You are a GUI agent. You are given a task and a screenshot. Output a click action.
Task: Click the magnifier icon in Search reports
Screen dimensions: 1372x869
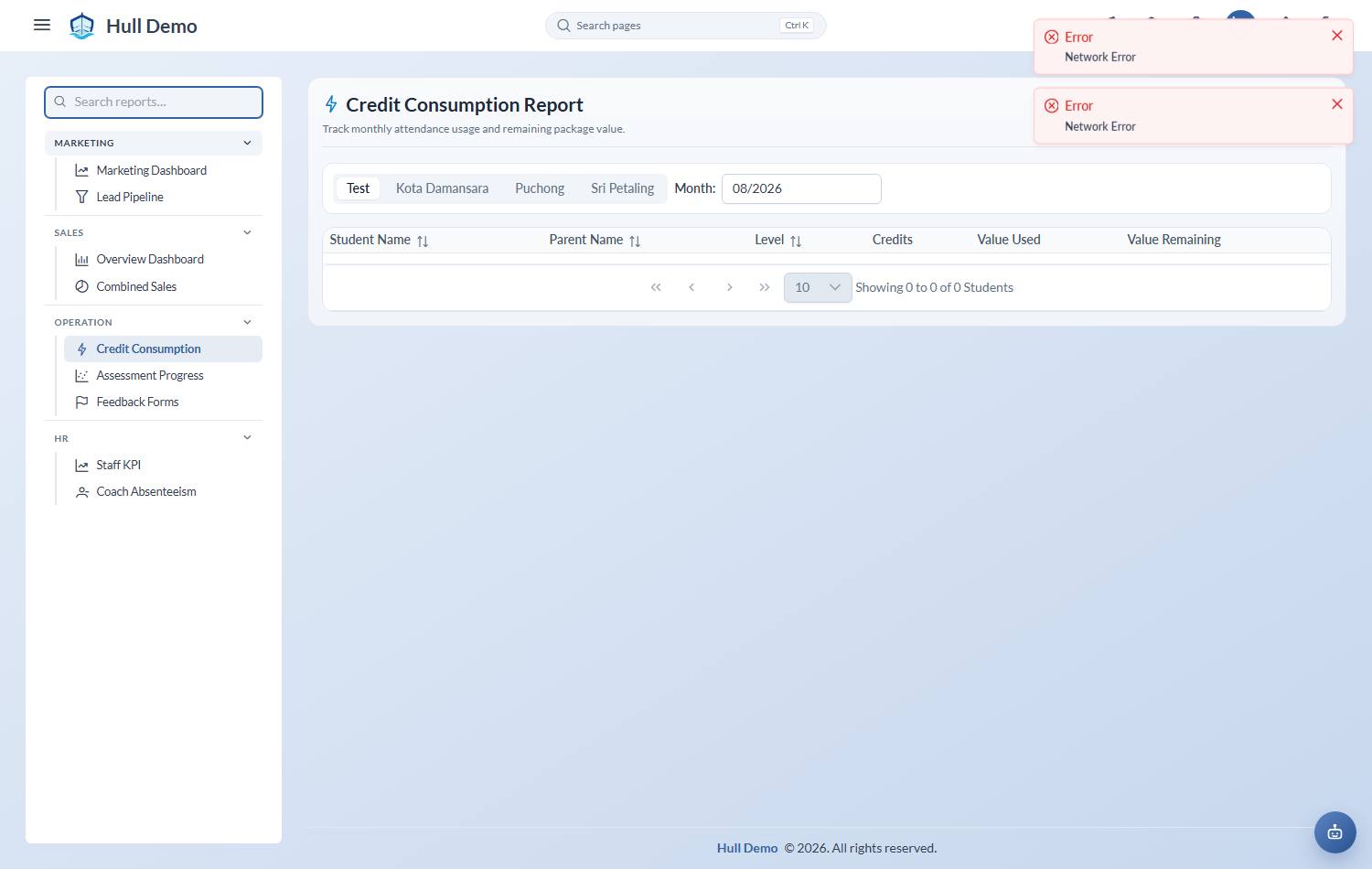[x=60, y=102]
